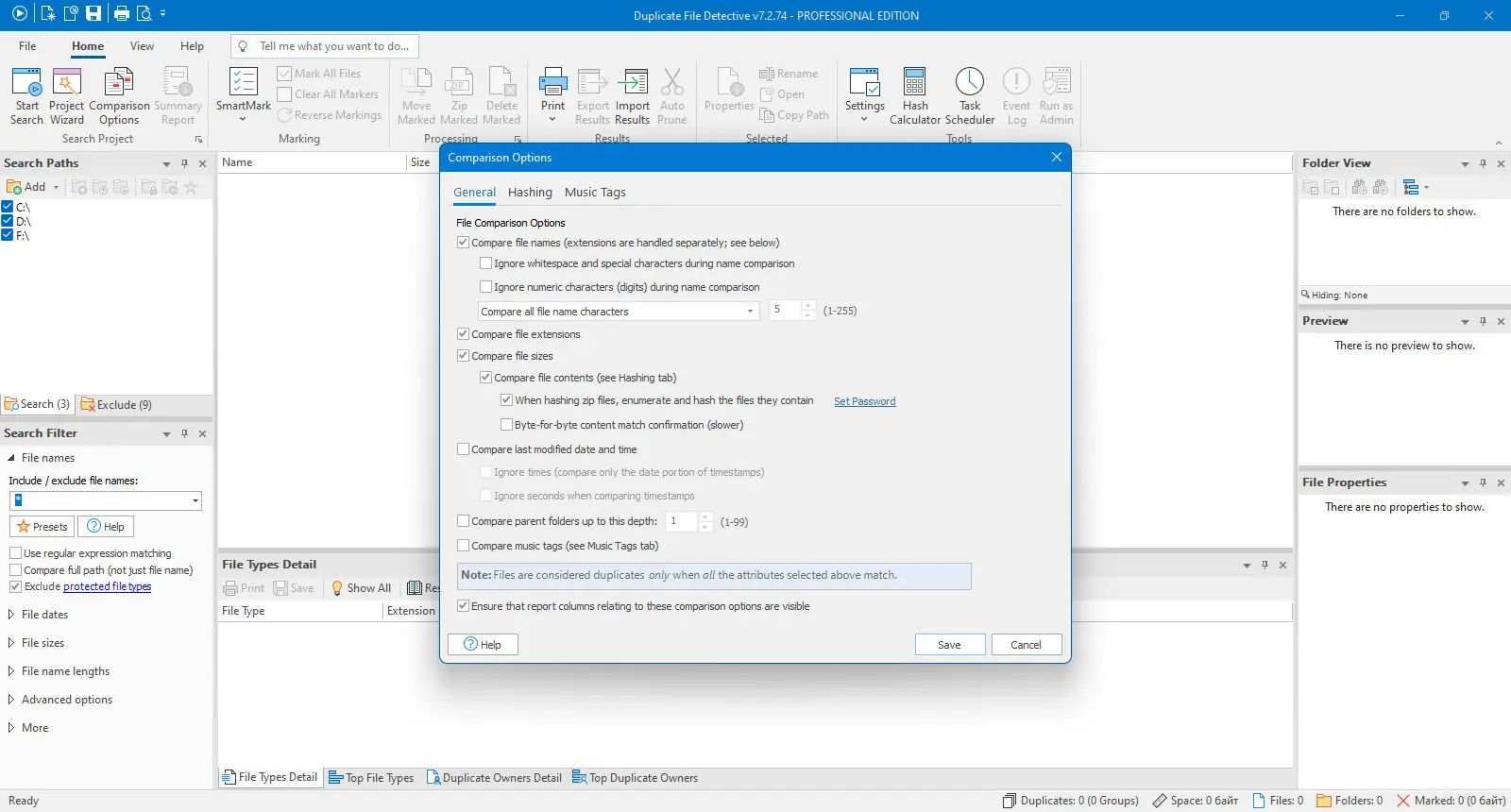1511x812 pixels.
Task: Click the Presets star button
Action: pyautogui.click(x=42, y=527)
